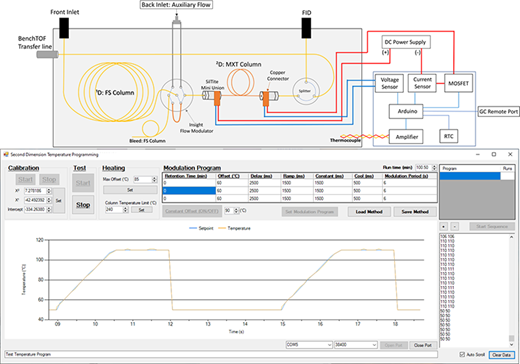Click the Temperature legend entry

click(234, 228)
